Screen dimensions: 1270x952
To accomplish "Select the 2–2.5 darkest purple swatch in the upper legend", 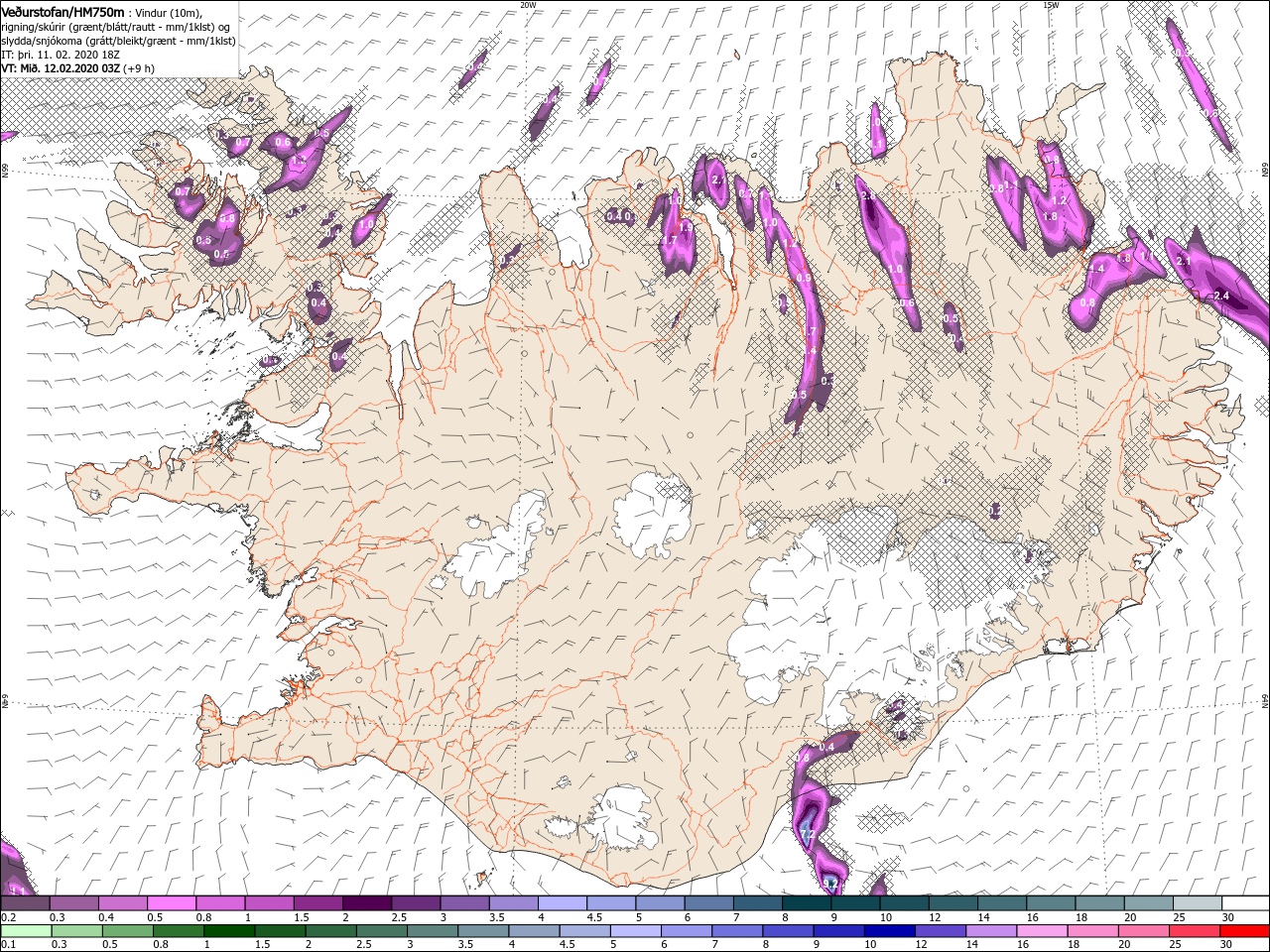I will click(365, 903).
